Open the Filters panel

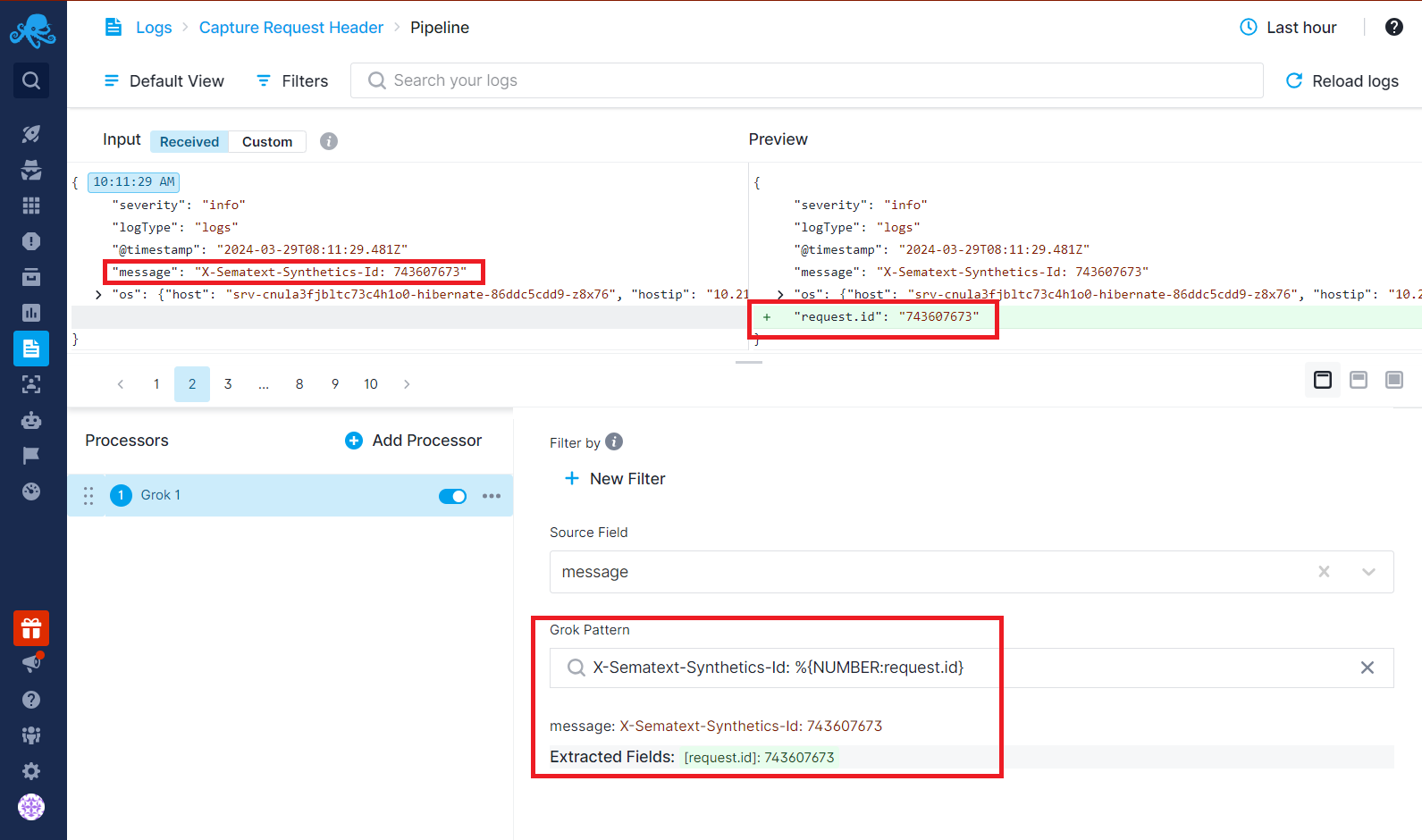coord(292,81)
